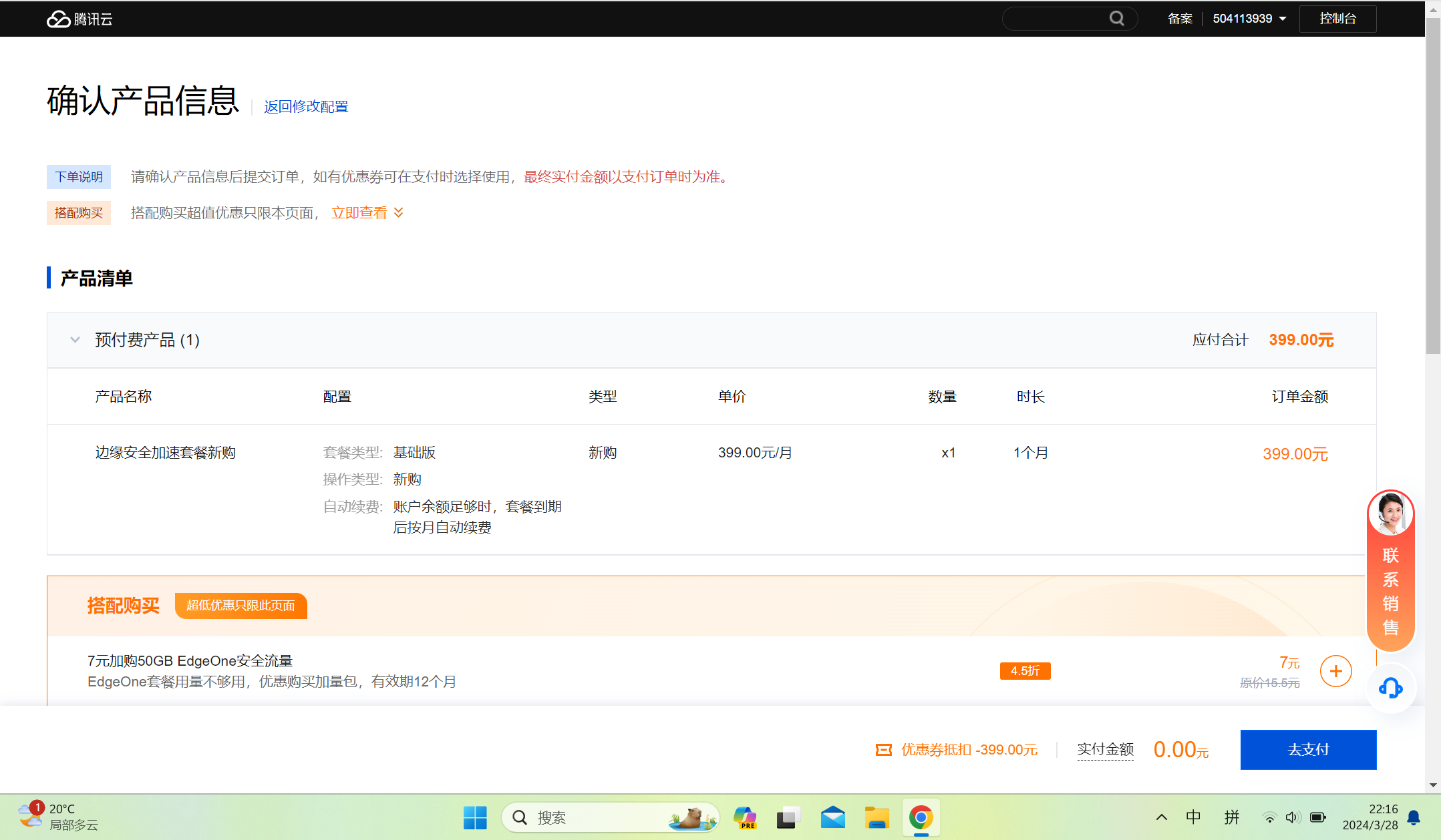Image resolution: width=1441 pixels, height=840 pixels.
Task: Toggle the 中 input language indicator
Action: tap(1193, 817)
